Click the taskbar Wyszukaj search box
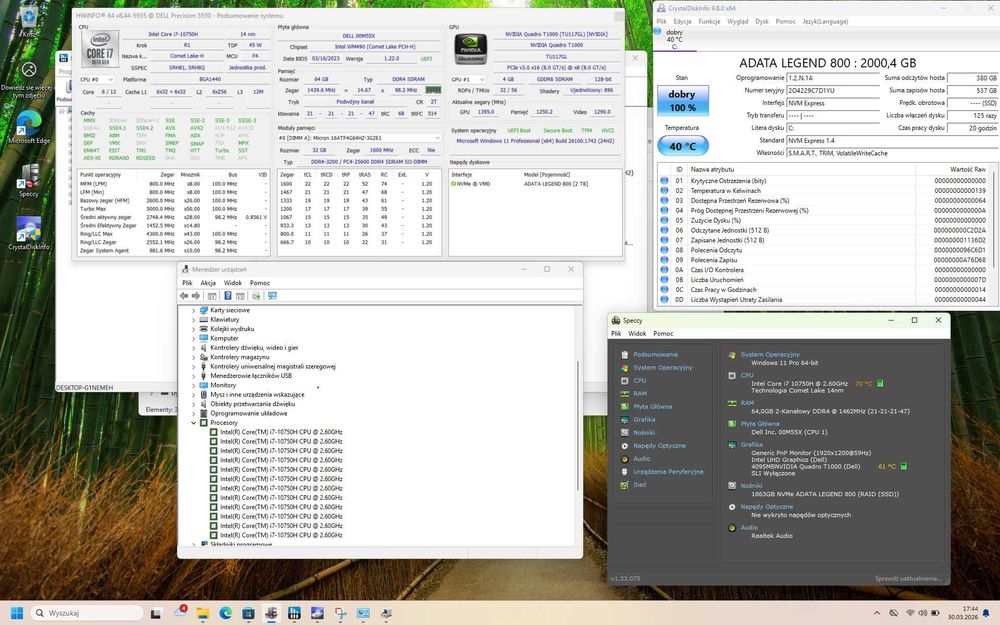 87,613
